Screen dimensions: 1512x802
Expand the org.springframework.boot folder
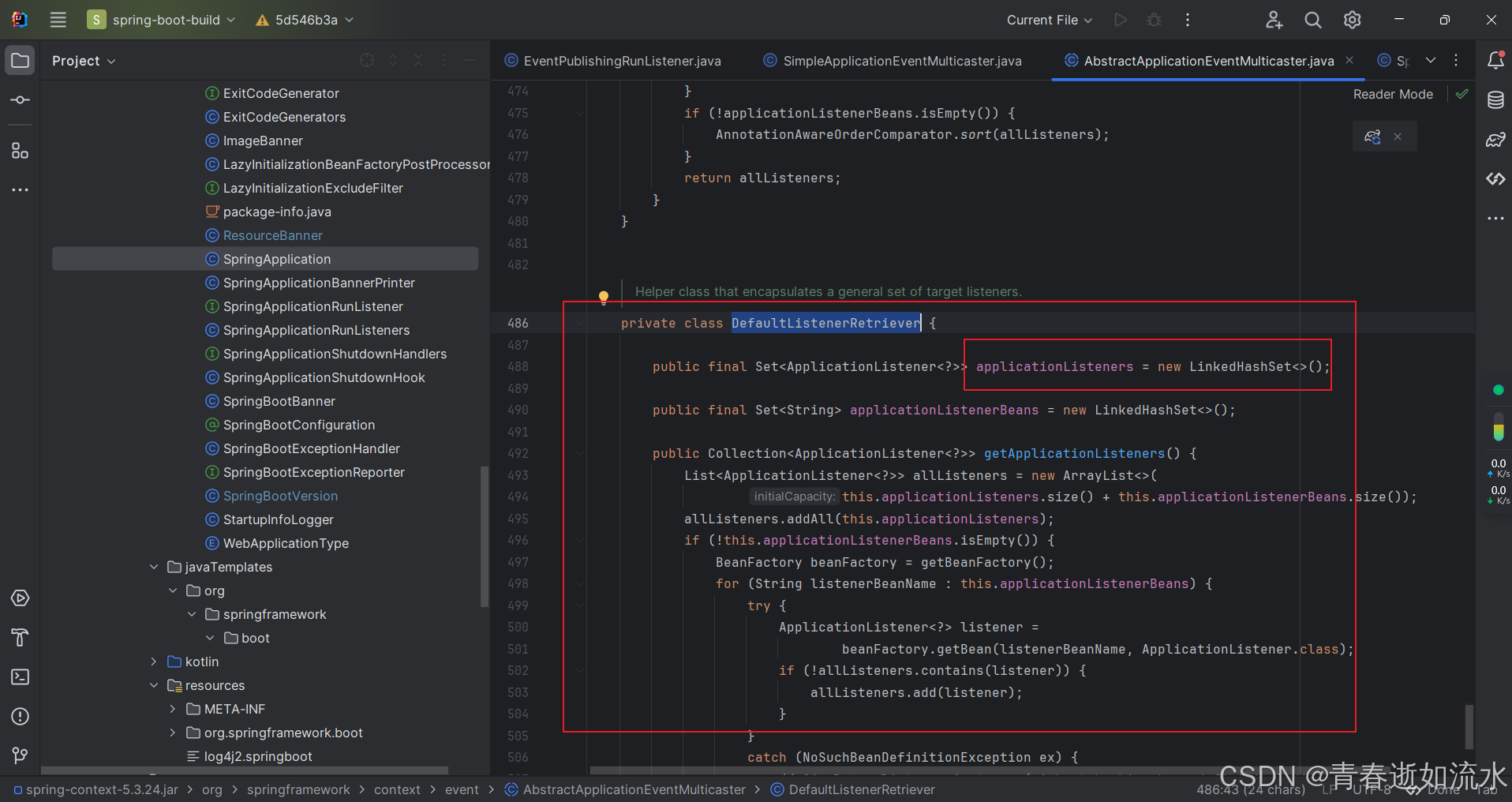(x=173, y=733)
